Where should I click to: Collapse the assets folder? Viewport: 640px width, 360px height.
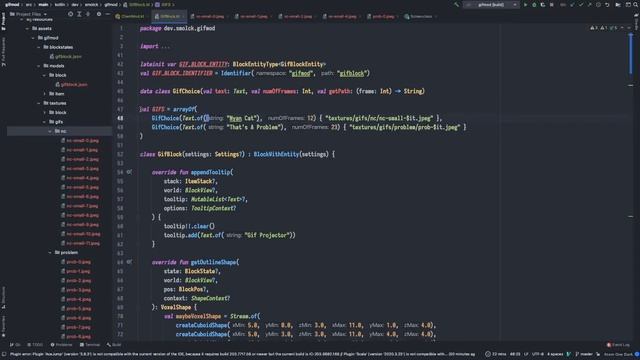coord(27,29)
